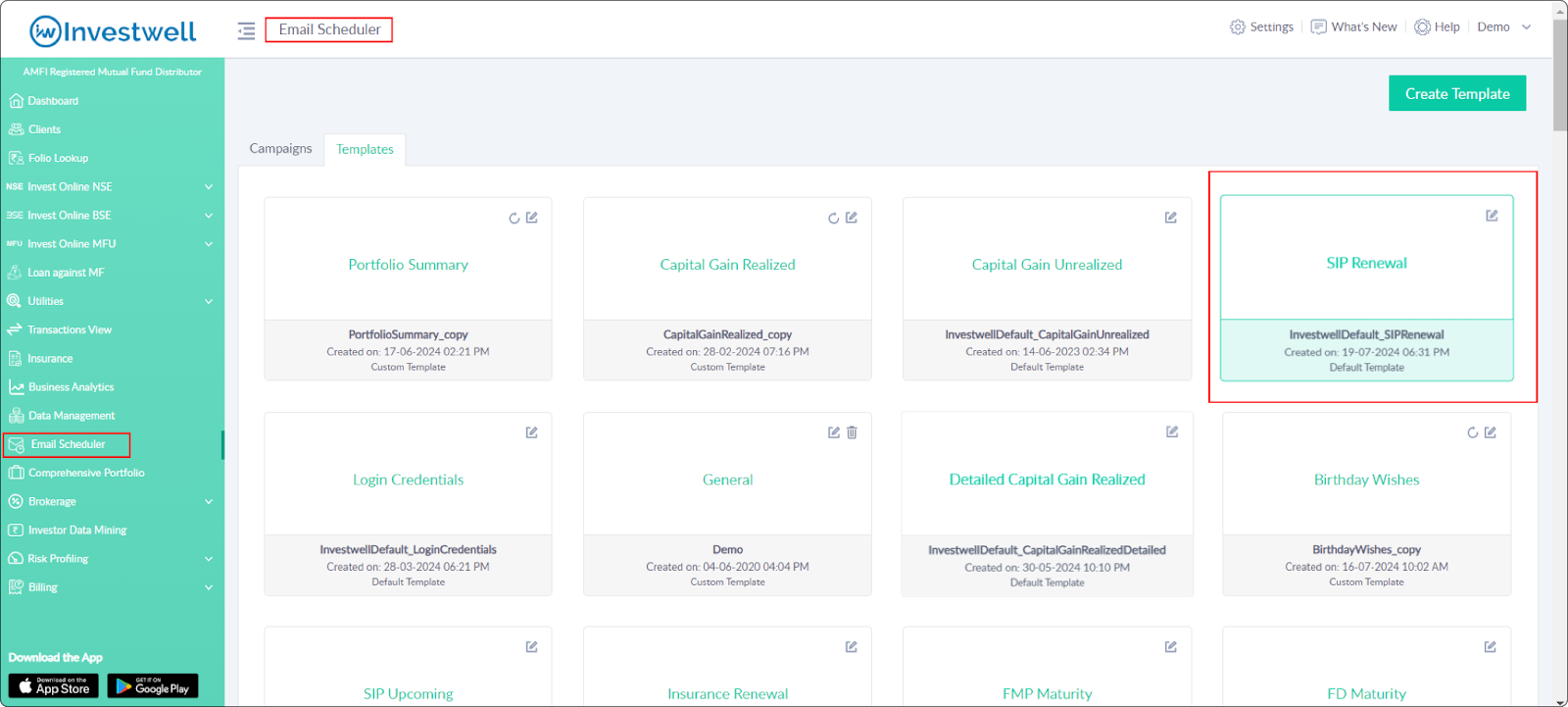Expand the Demo user dropdown
This screenshot has width=1568, height=707.
[1504, 27]
